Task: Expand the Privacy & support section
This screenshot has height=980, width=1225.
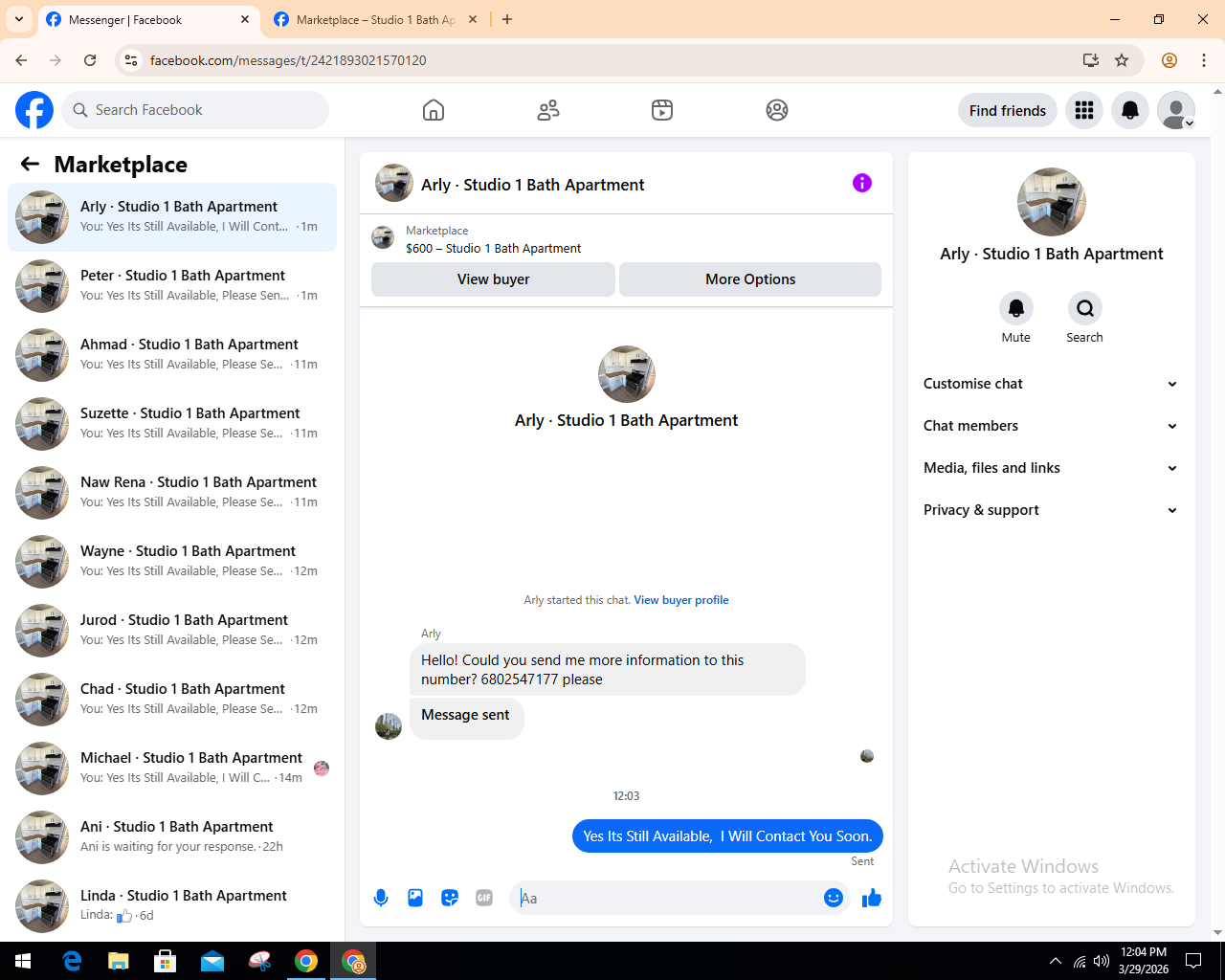Action: point(1052,510)
